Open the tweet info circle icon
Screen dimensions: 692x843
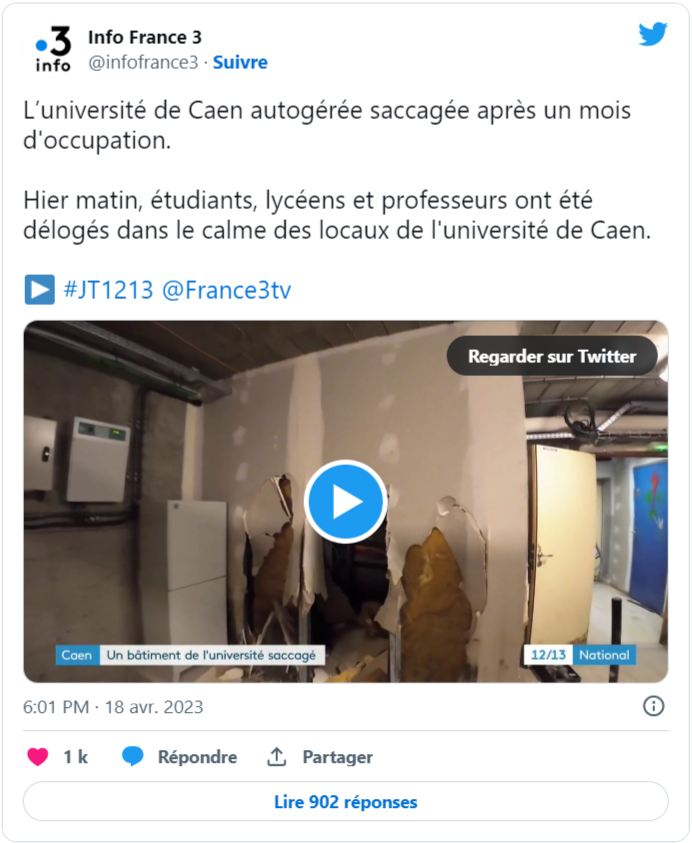(x=653, y=706)
